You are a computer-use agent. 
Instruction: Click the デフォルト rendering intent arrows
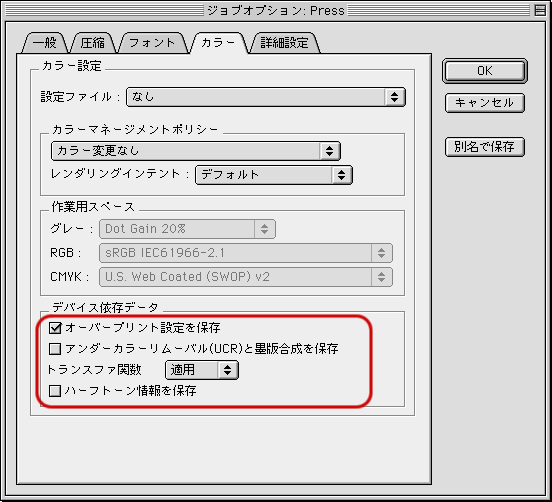pyautogui.click(x=341, y=175)
